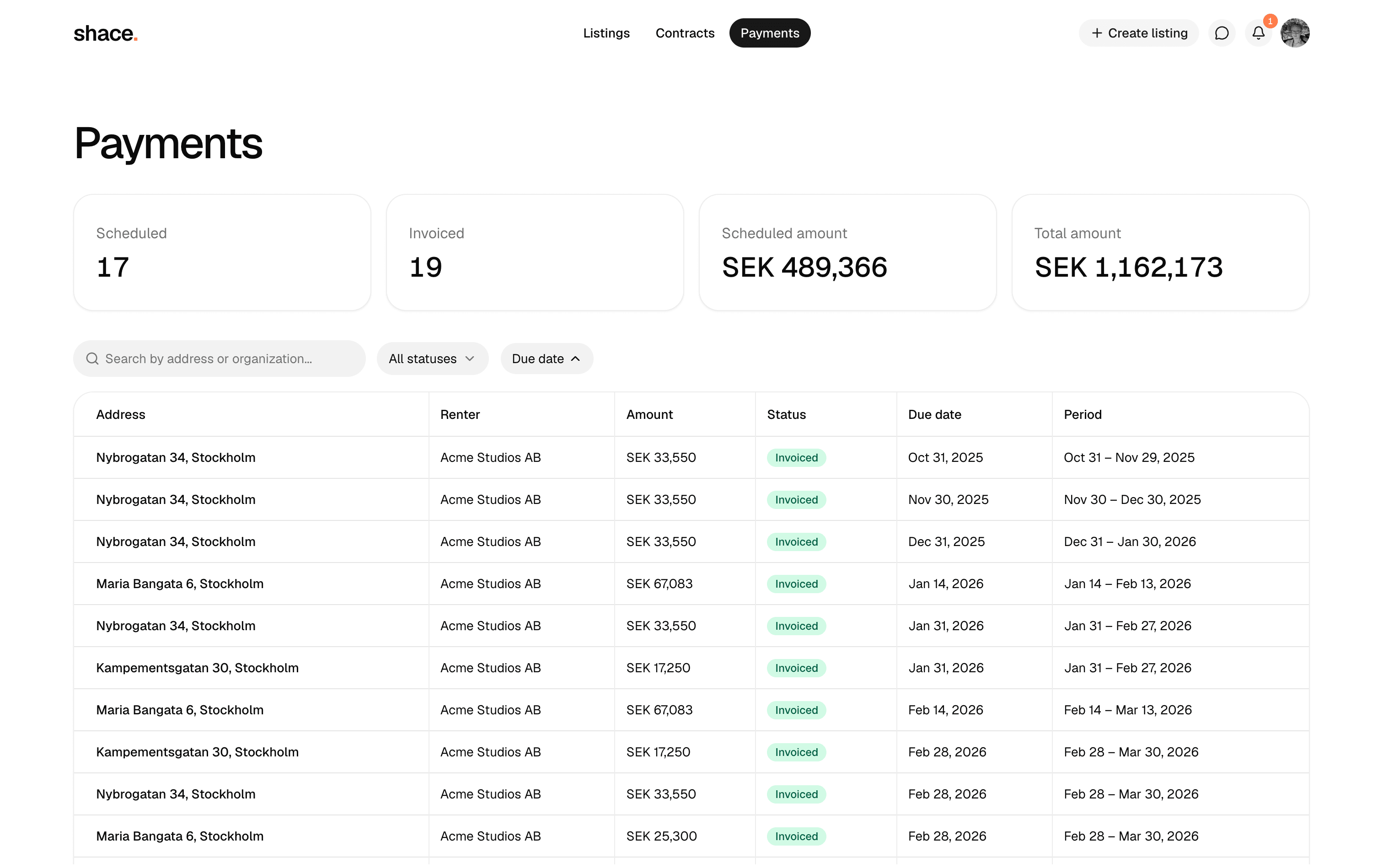The width and height of the screenshot is (1383, 868).
Task: Open the Nybrogatan 34 row due Oct 31, 2025
Action: click(691, 457)
